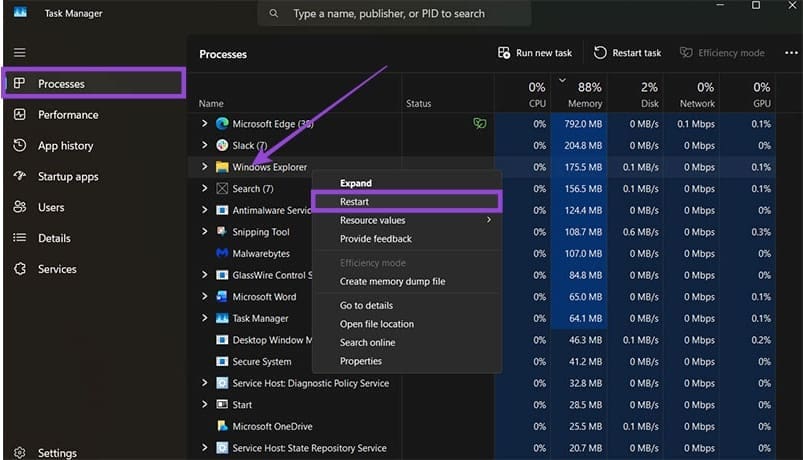The height and width of the screenshot is (460, 803).
Task: Click the Processes sidebar icon
Action: tap(19, 83)
